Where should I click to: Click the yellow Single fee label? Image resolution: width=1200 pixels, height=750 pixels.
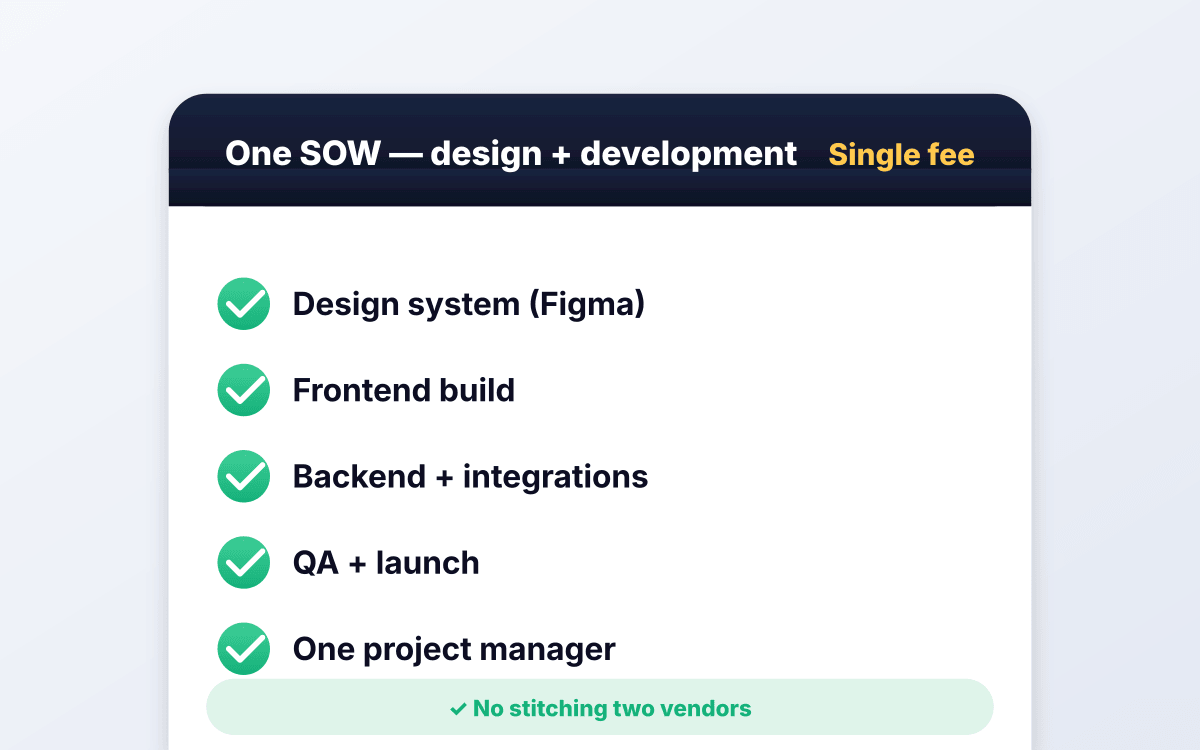(901, 155)
